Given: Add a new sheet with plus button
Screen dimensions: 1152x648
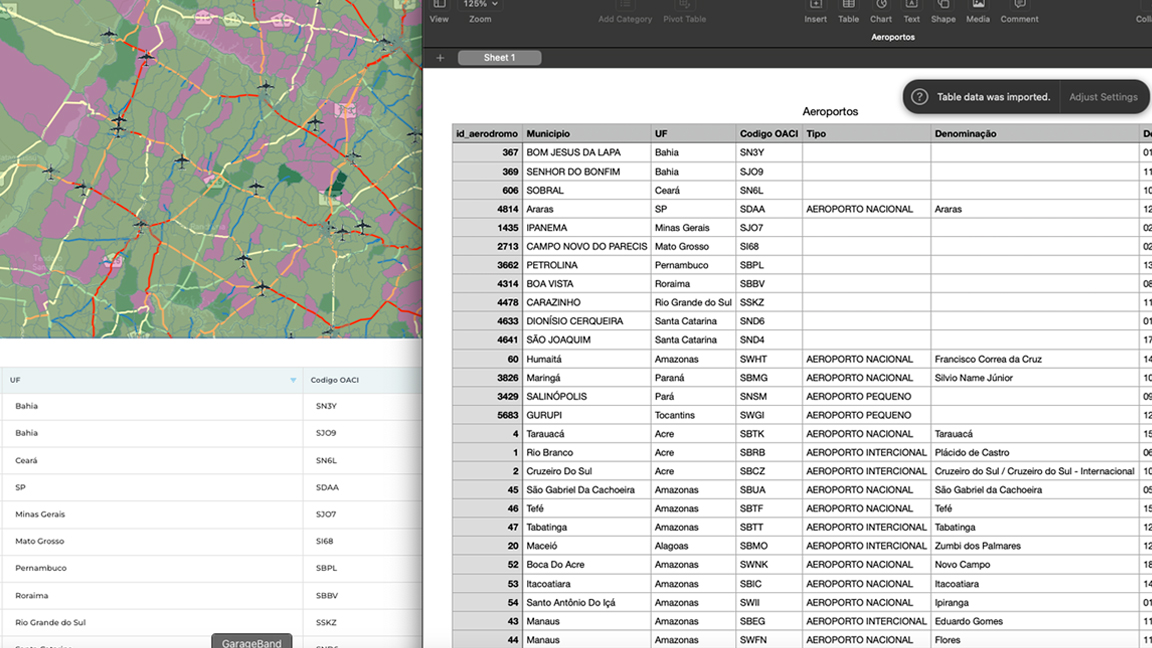Looking at the screenshot, I should [x=440, y=58].
